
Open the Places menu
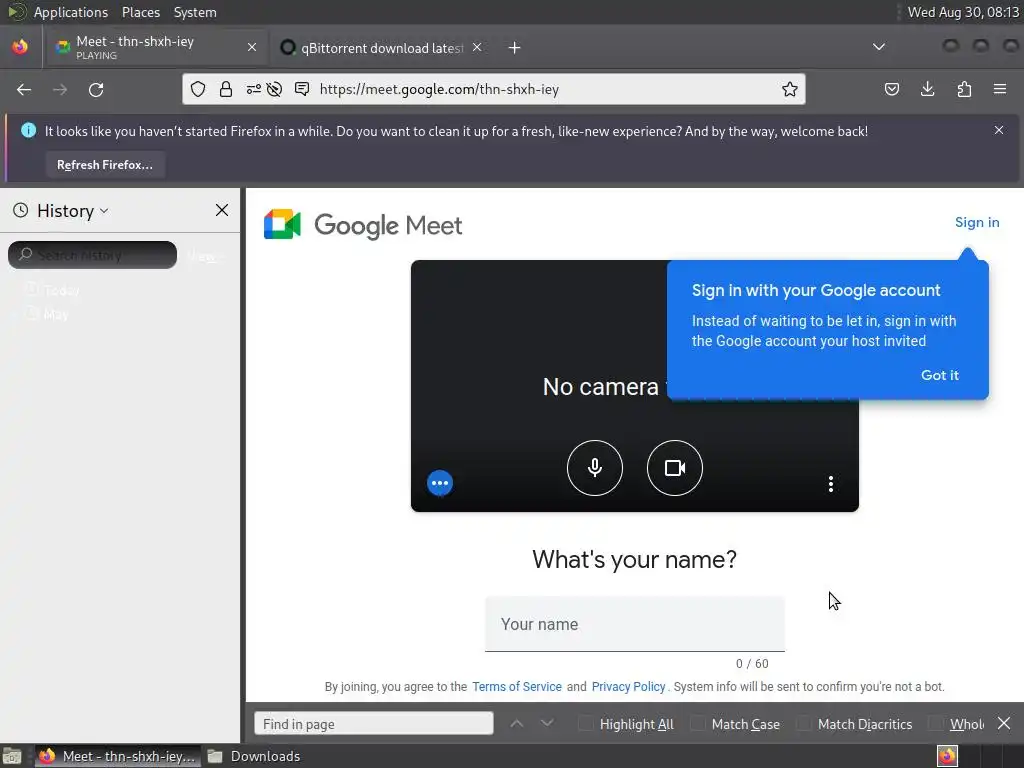click(140, 12)
